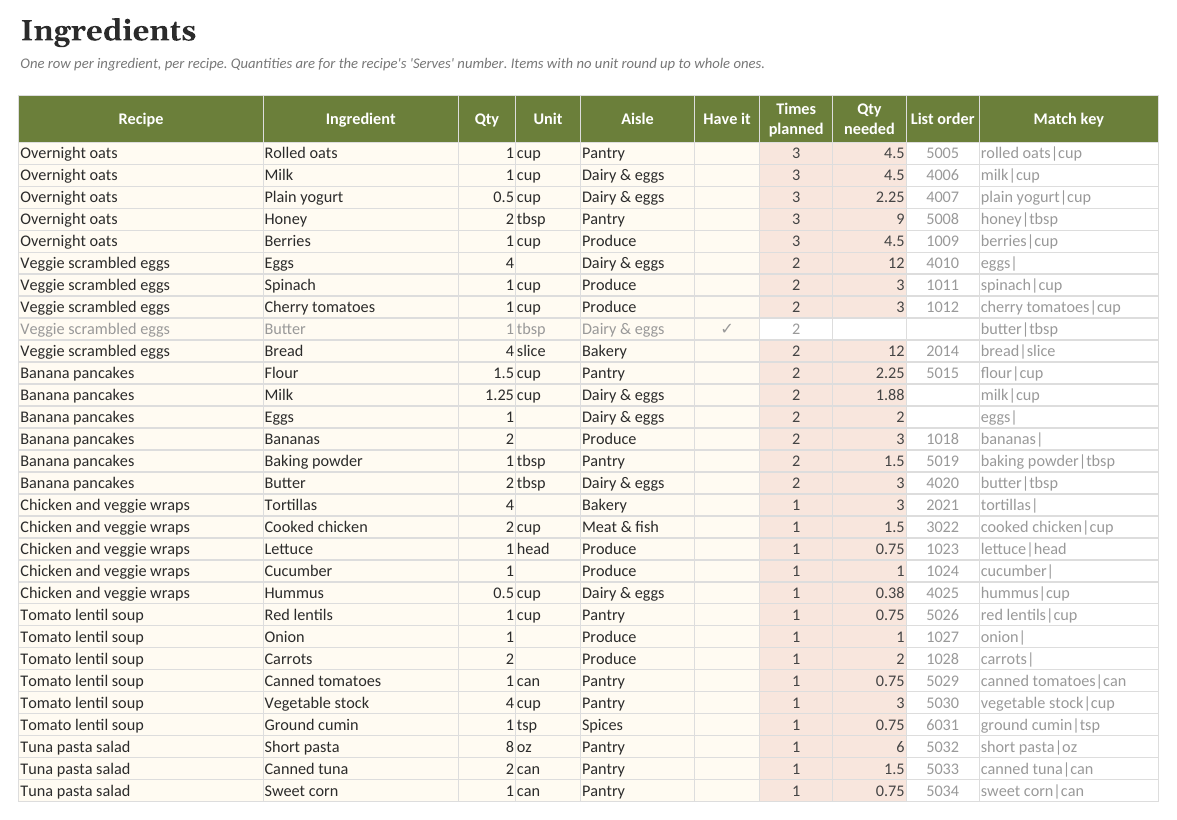The width and height of the screenshot is (1177, 820).
Task: Click the subtitle beginning 'One row per ingredient'
Action: (x=392, y=64)
